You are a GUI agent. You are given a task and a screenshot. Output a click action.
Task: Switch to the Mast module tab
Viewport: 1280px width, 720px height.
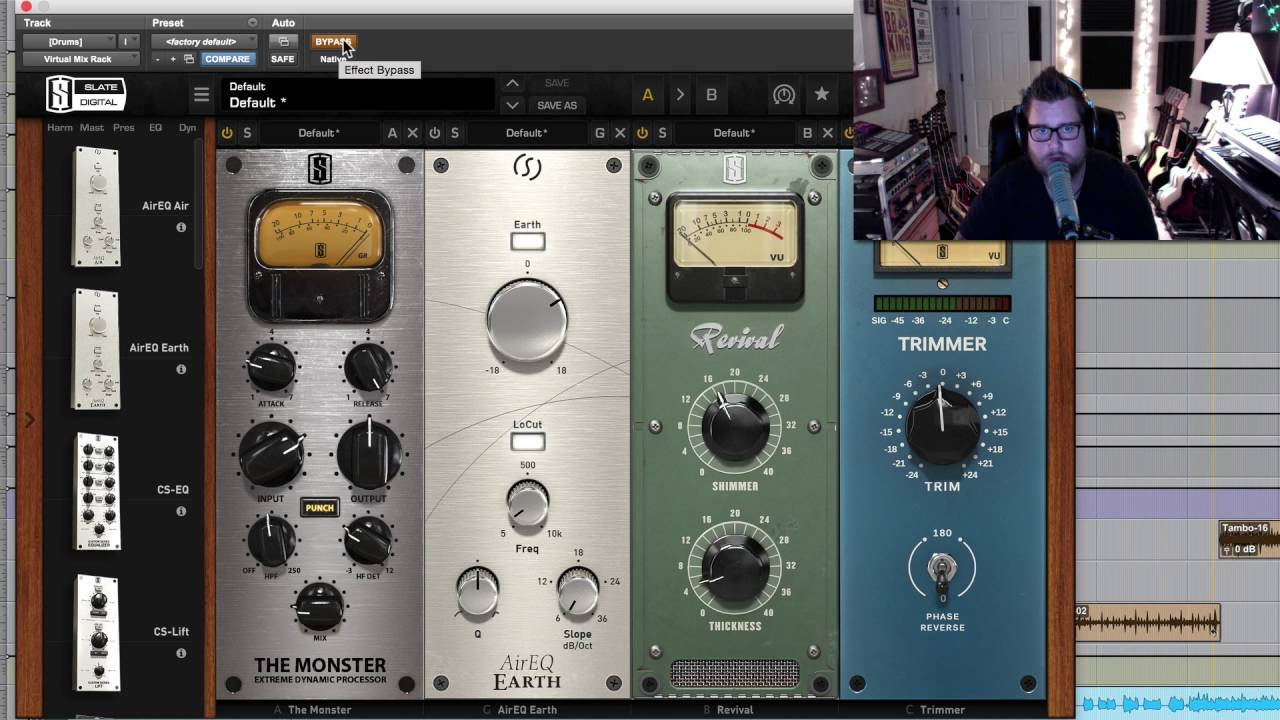(92, 128)
